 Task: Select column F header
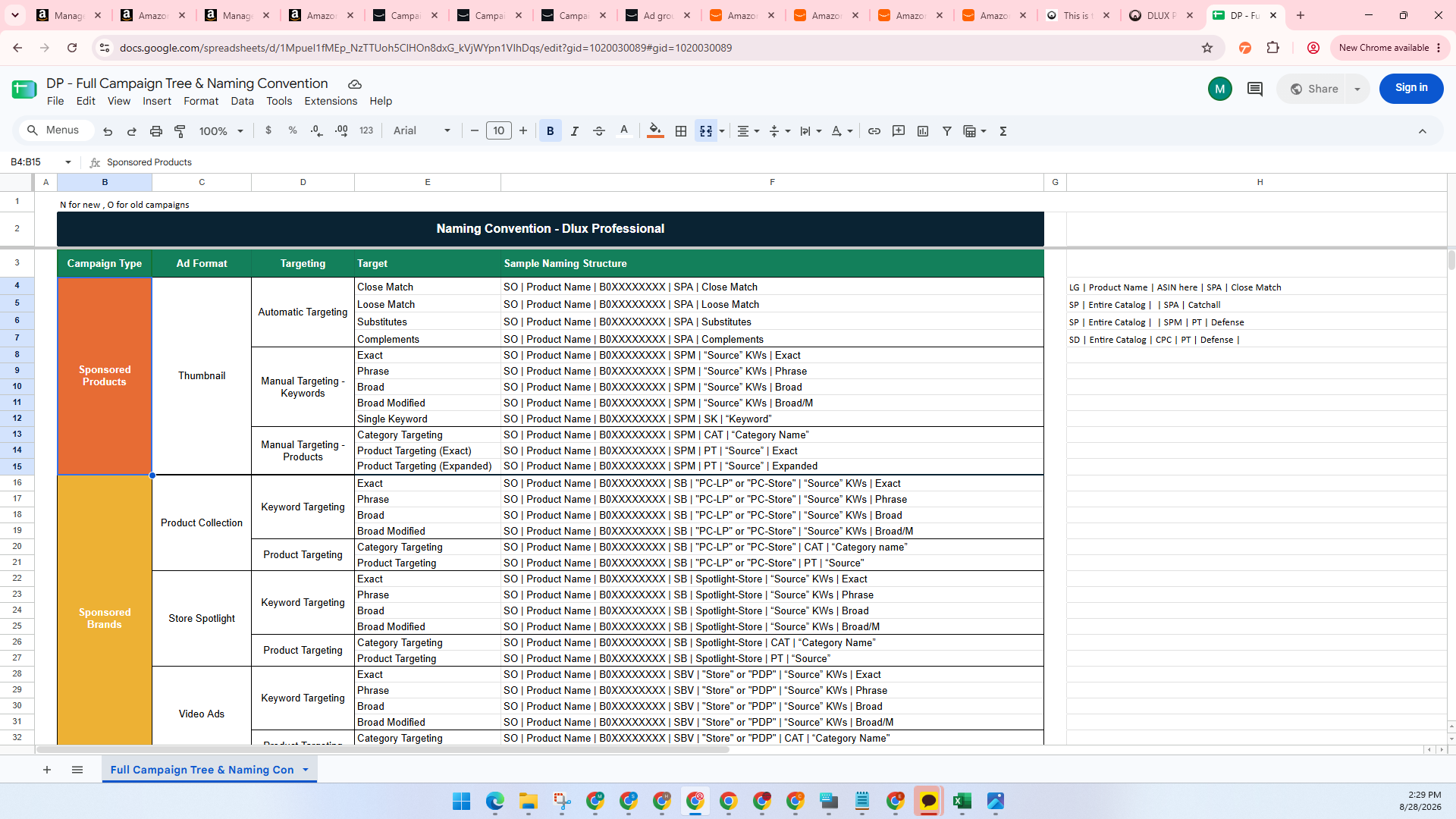coord(772,182)
